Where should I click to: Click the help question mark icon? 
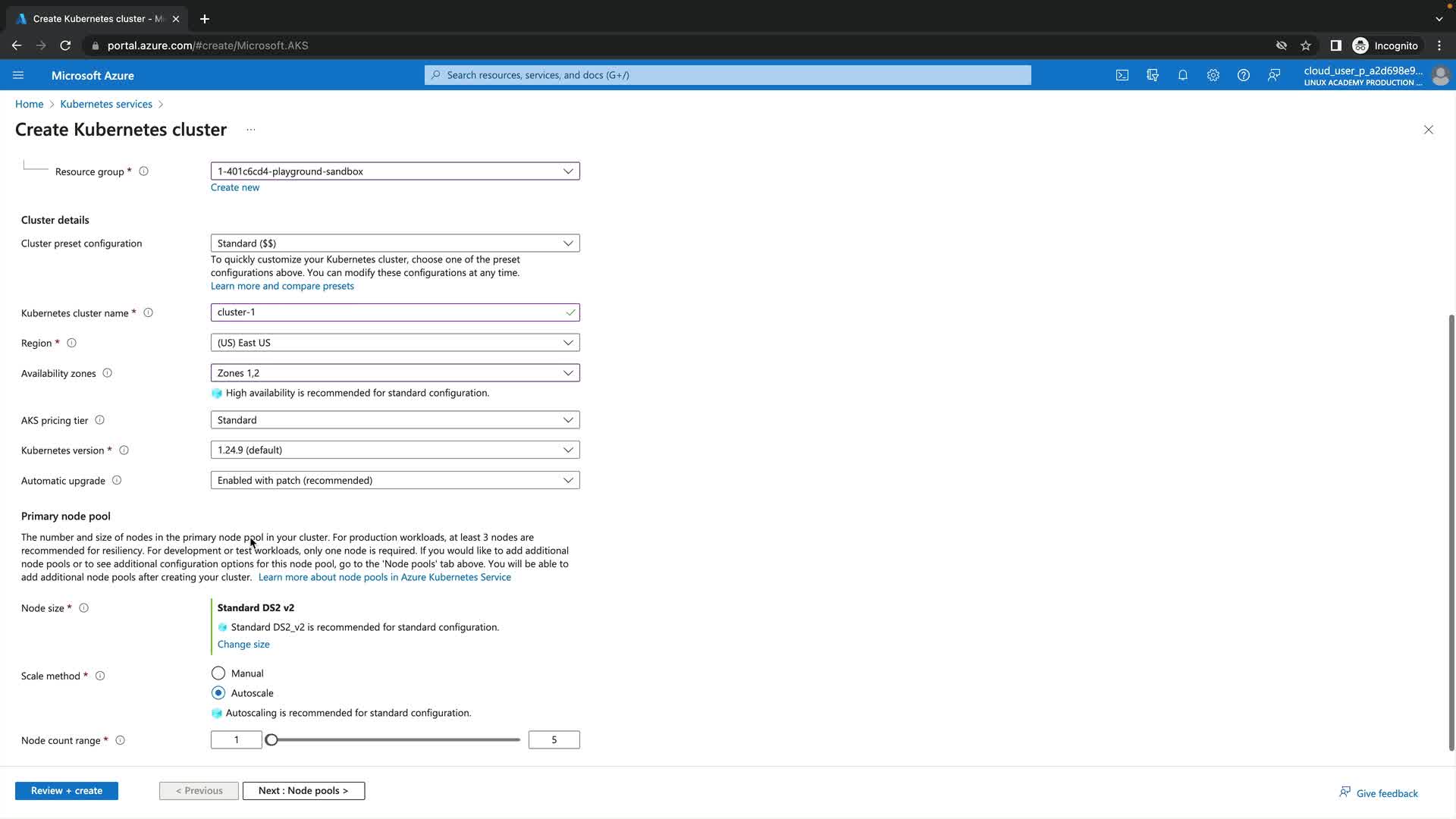(1243, 75)
